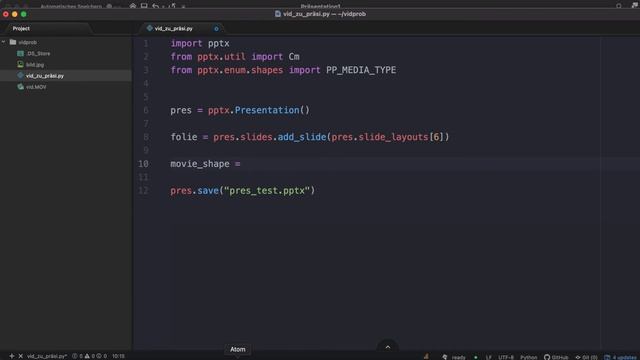Change the Python grammar selector
Image resolution: width=640 pixels, height=360 pixels.
(x=529, y=357)
